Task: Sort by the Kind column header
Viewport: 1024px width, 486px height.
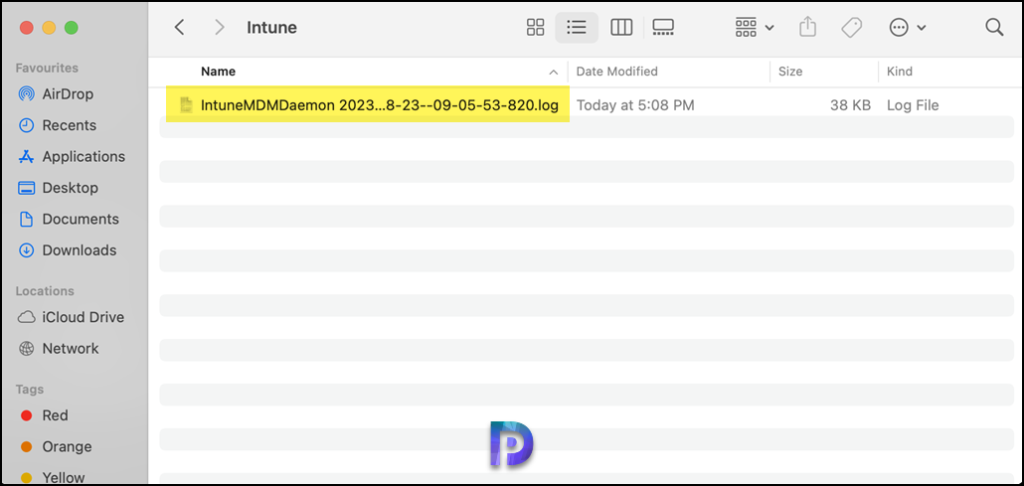Action: click(899, 71)
